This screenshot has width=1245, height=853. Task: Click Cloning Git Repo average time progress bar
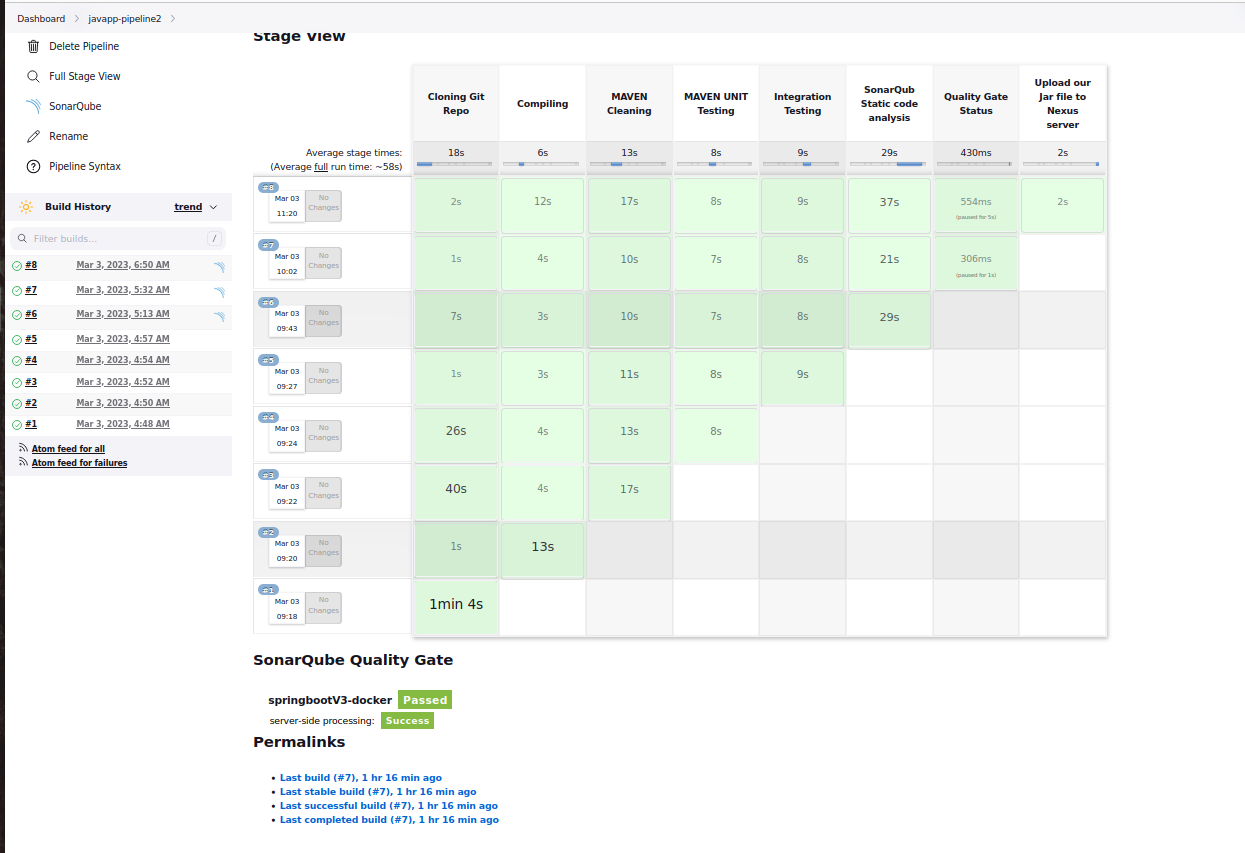point(455,164)
